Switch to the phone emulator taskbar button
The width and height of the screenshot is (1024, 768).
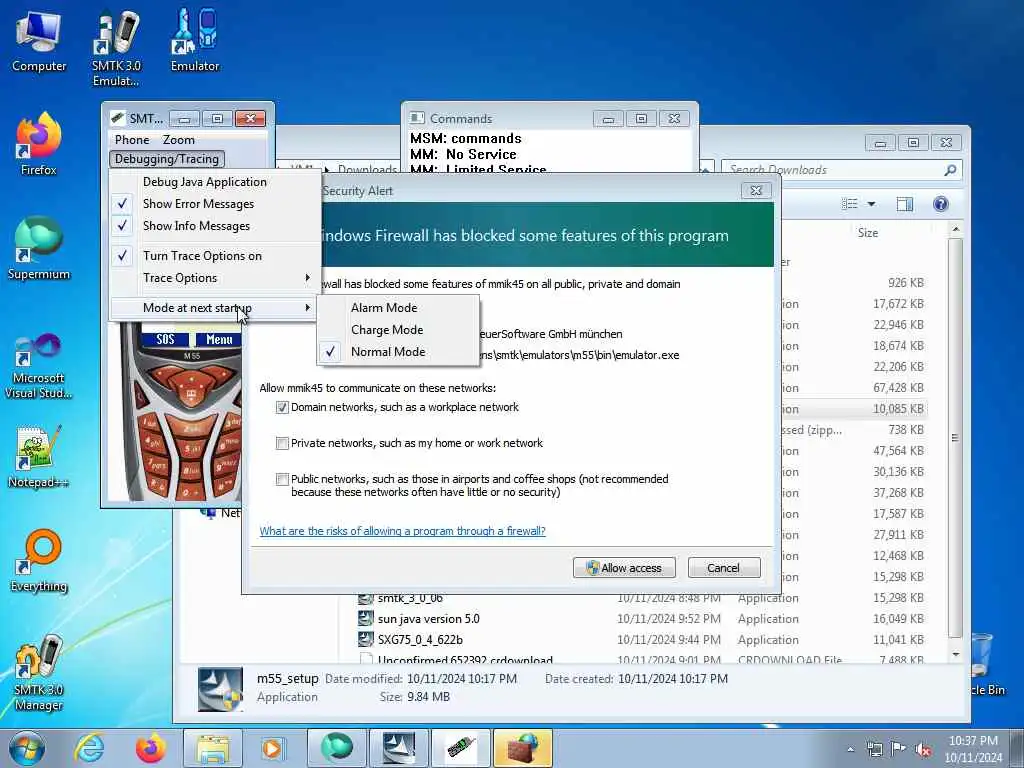point(460,748)
